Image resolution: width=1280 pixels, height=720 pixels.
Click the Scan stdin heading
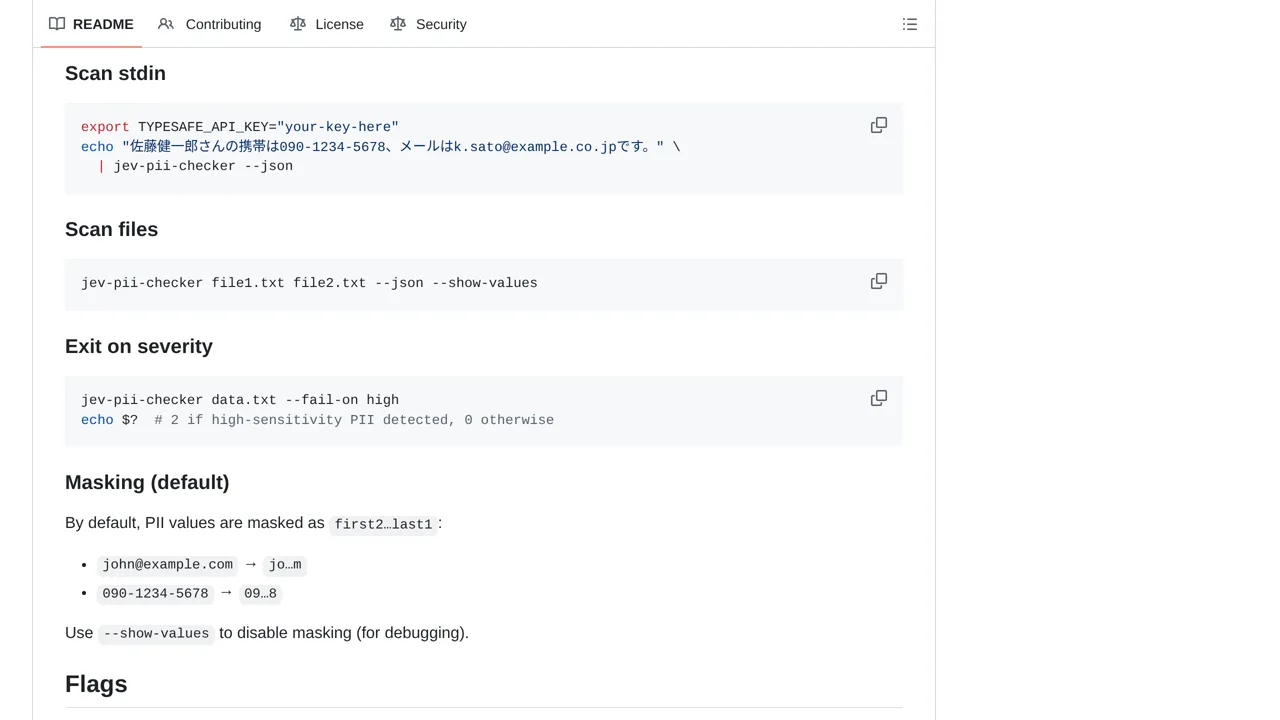115,73
